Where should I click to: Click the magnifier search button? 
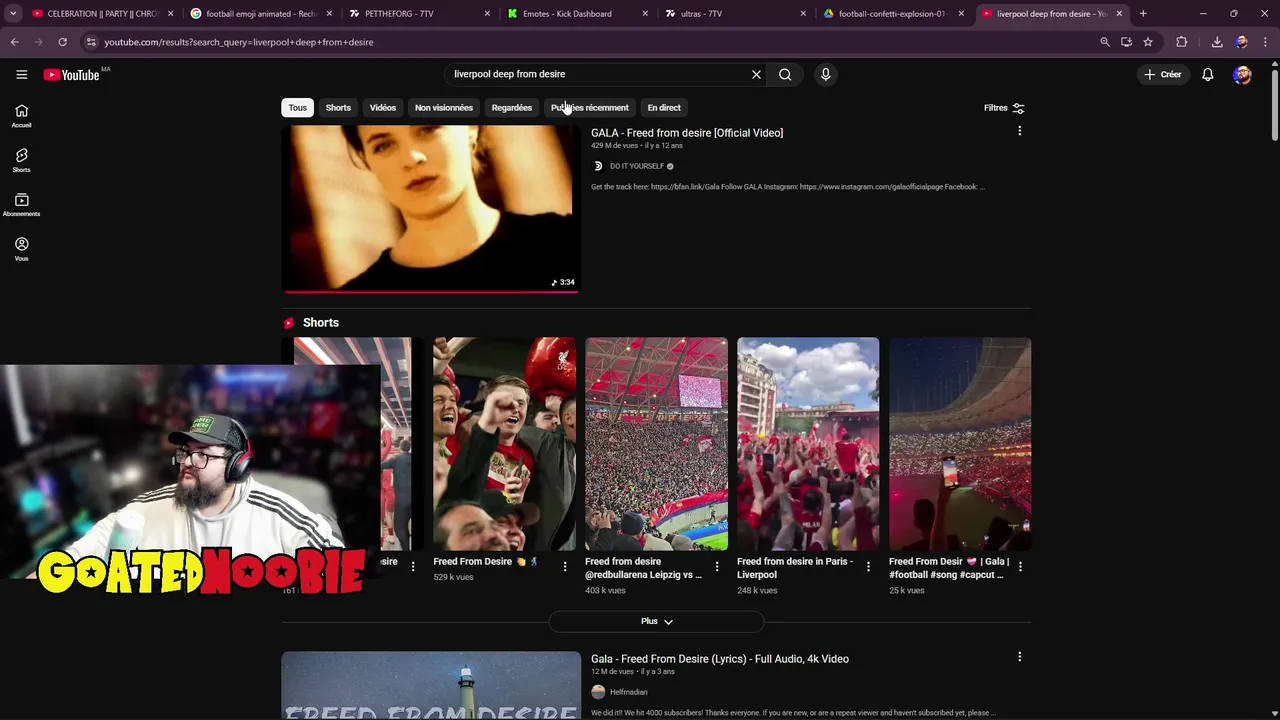tap(785, 74)
